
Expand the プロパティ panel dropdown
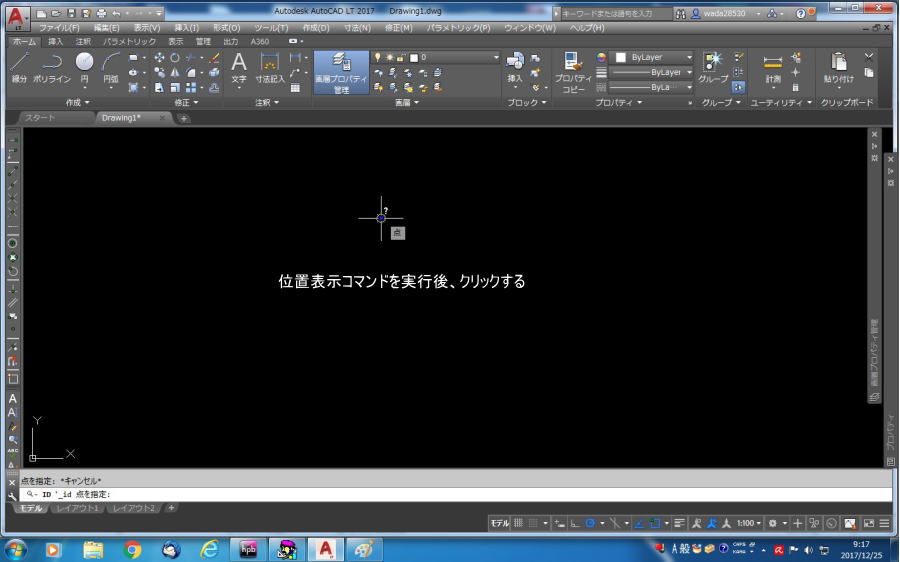[618, 102]
